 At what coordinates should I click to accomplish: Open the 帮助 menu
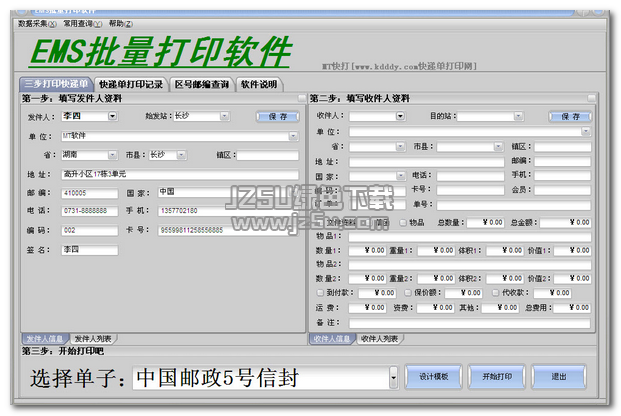[120, 24]
